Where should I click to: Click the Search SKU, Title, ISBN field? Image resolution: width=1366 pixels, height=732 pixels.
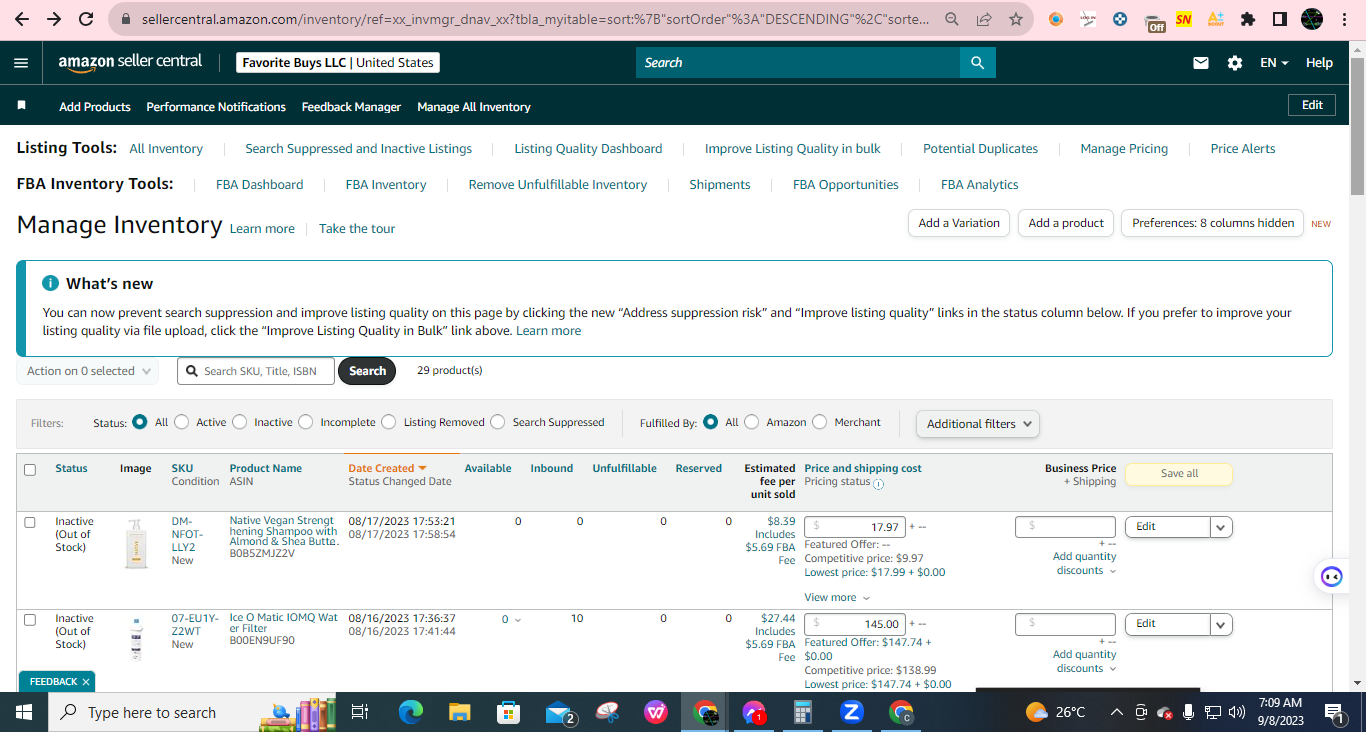256,371
